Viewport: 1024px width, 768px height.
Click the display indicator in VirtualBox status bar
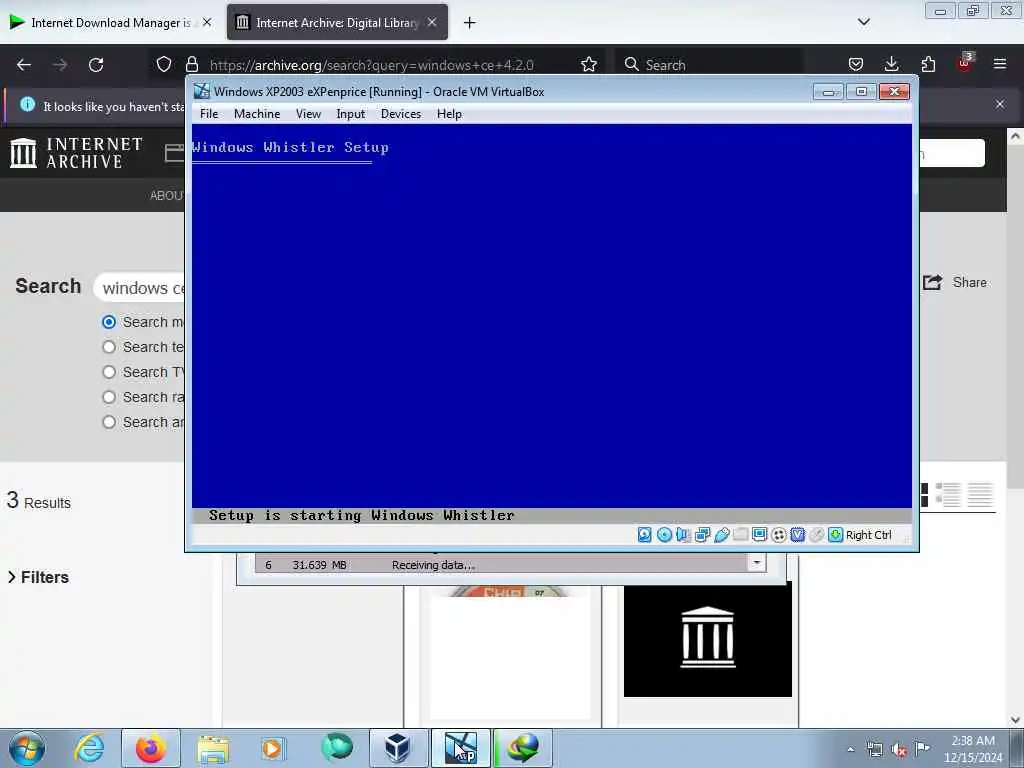(x=760, y=535)
